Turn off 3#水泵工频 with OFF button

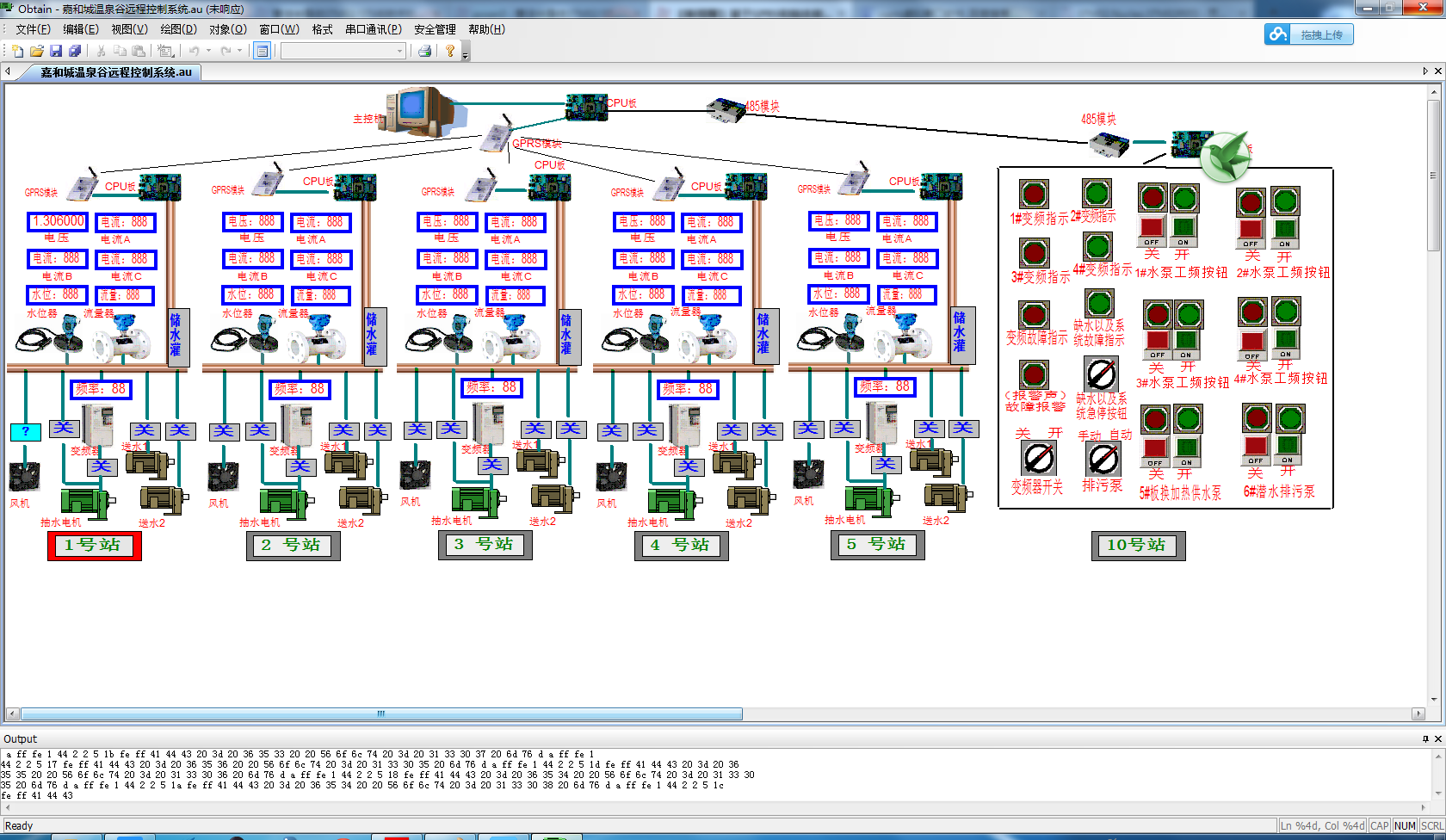pyautogui.click(x=1158, y=343)
